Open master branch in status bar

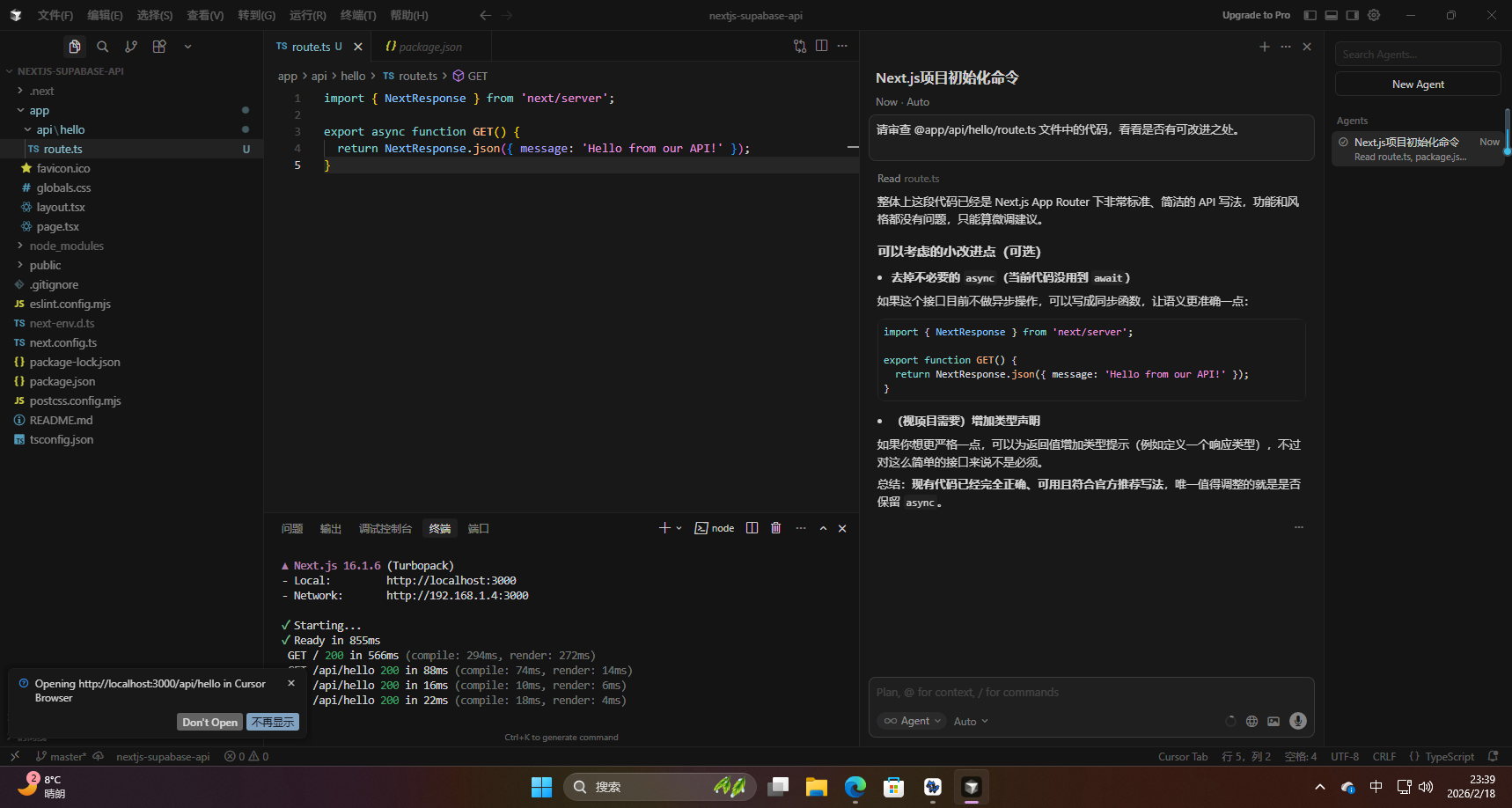point(61,756)
